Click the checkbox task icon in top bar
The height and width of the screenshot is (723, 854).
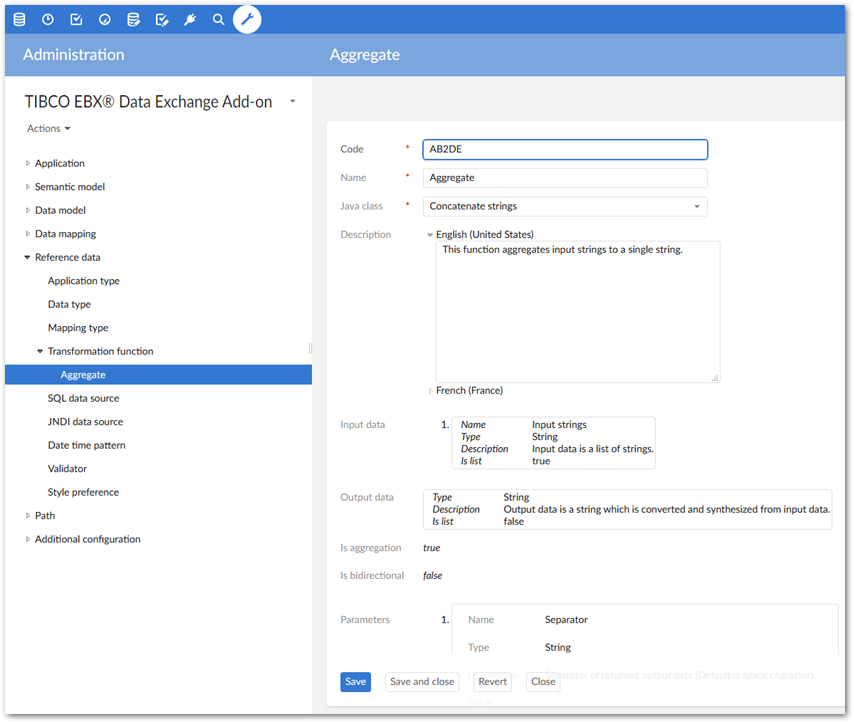76,19
